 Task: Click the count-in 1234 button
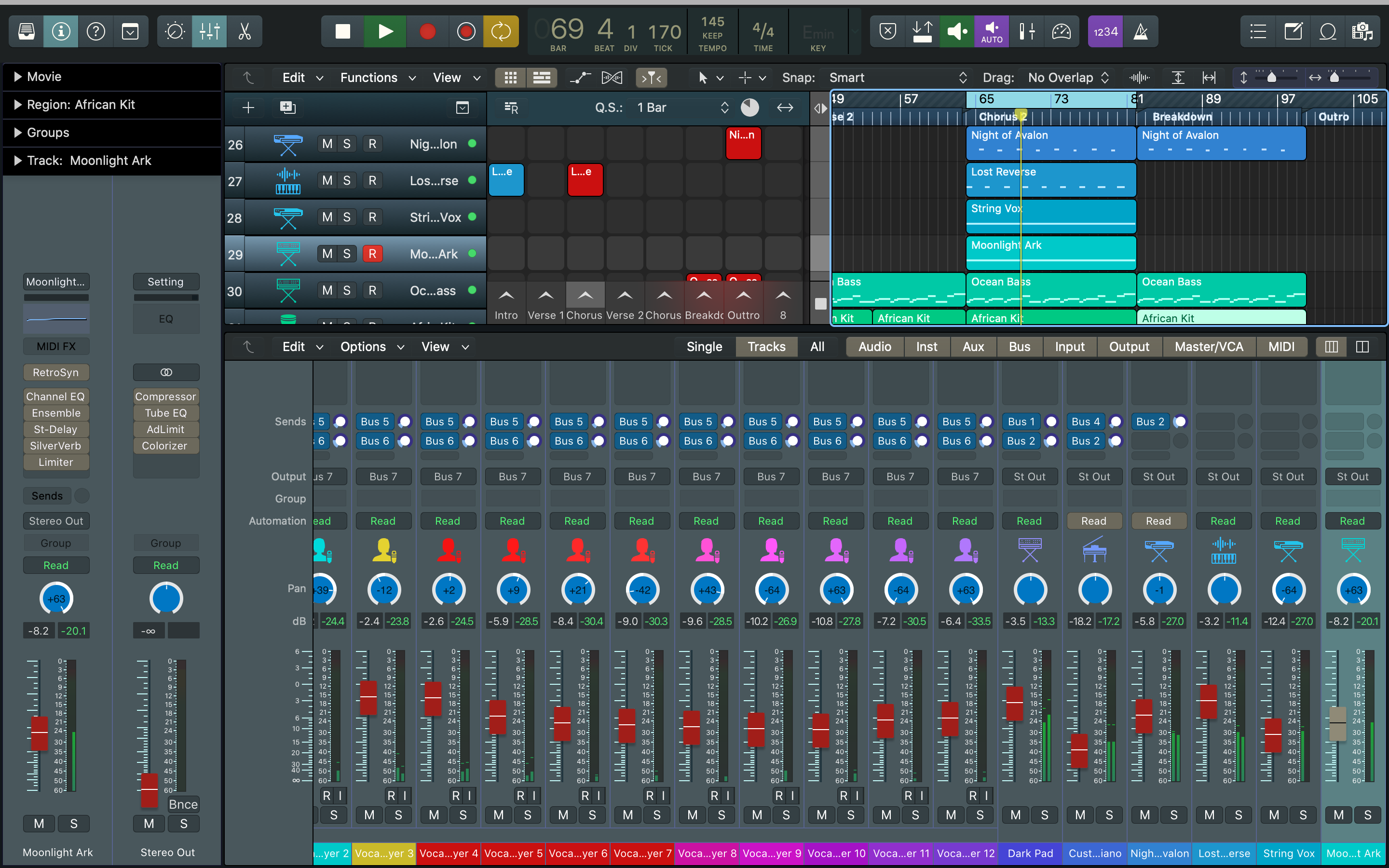click(x=1105, y=31)
